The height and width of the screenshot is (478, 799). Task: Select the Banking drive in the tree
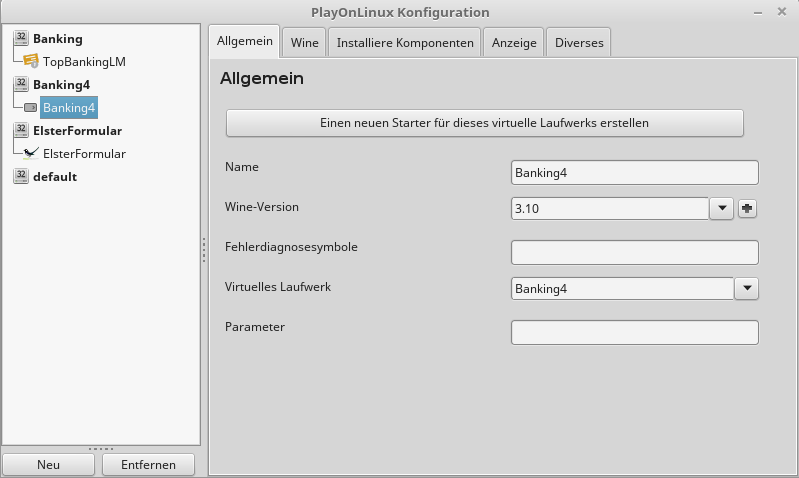[x=58, y=39]
